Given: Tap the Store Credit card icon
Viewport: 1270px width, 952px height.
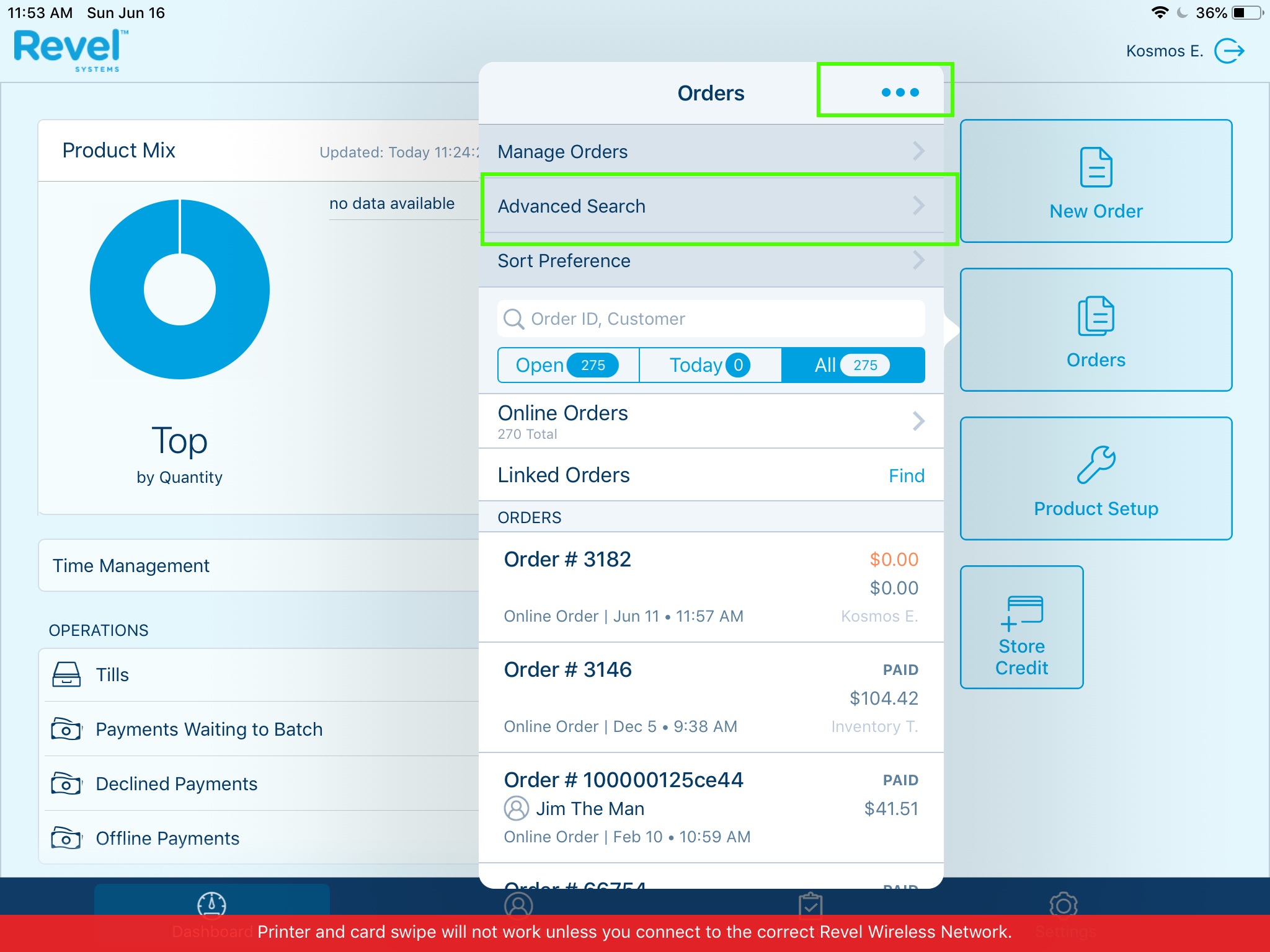Looking at the screenshot, I should point(1021,613).
